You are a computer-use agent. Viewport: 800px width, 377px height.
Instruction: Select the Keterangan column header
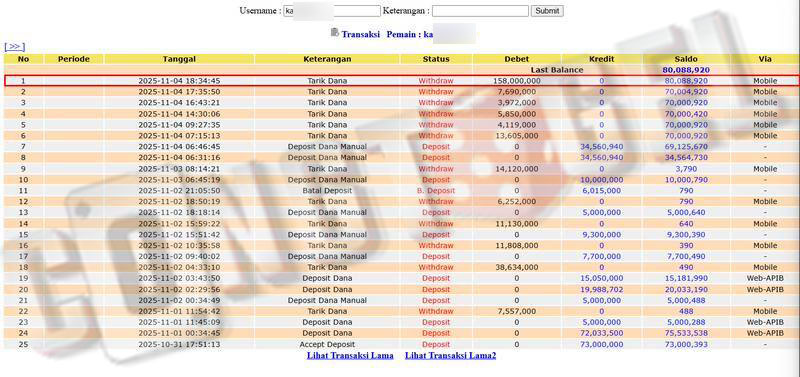(x=327, y=59)
